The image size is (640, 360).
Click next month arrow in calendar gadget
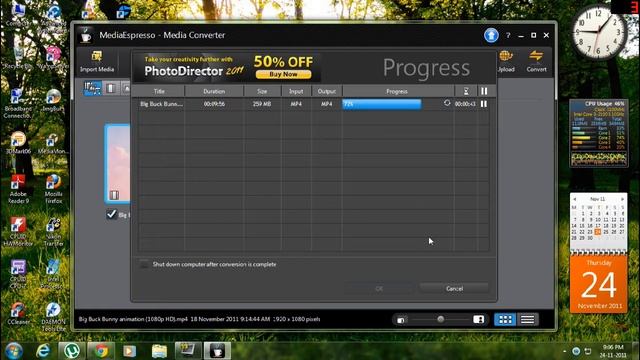point(622,199)
